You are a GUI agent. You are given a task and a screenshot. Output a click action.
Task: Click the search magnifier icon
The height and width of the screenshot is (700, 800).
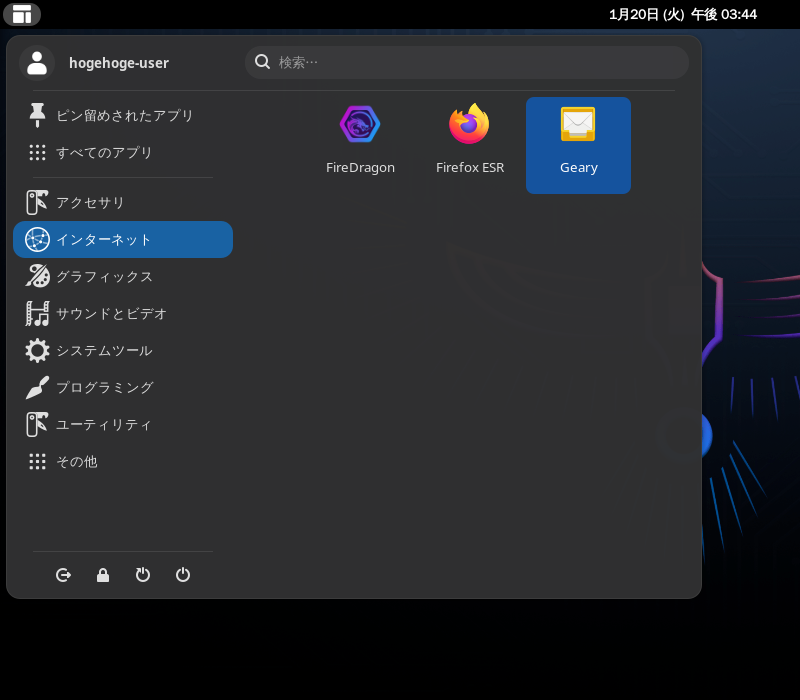pos(262,62)
